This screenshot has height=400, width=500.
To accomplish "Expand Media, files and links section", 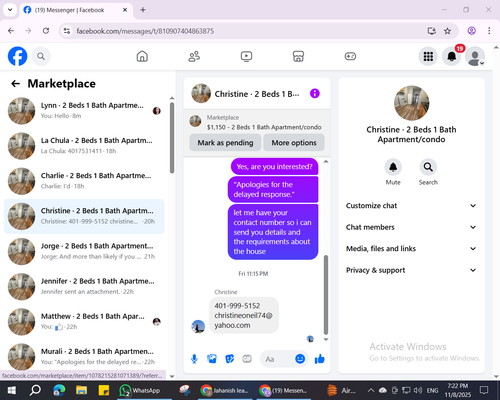I will [411, 249].
